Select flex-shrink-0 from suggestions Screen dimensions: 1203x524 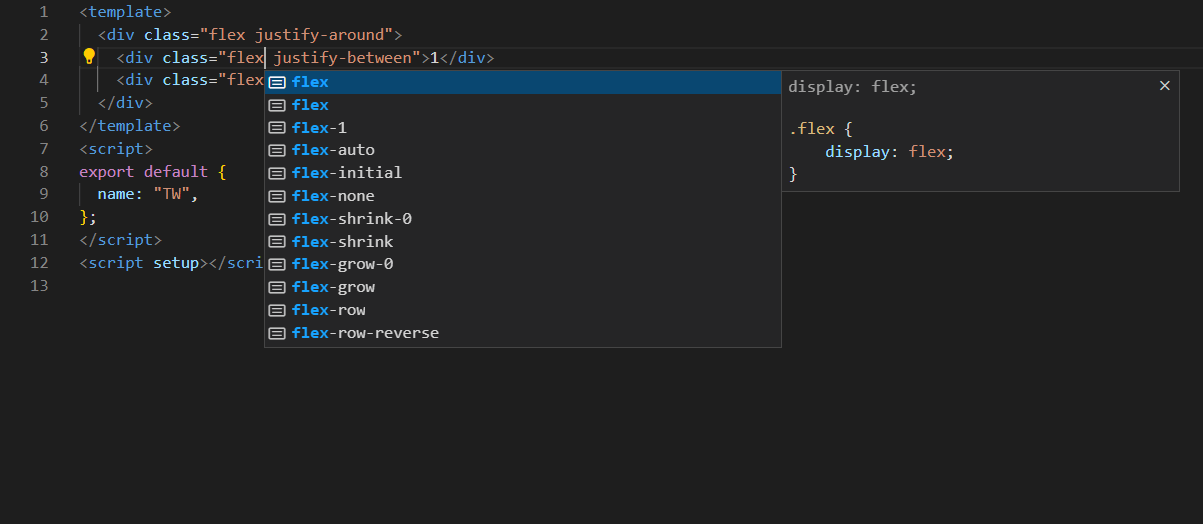[x=523, y=219]
